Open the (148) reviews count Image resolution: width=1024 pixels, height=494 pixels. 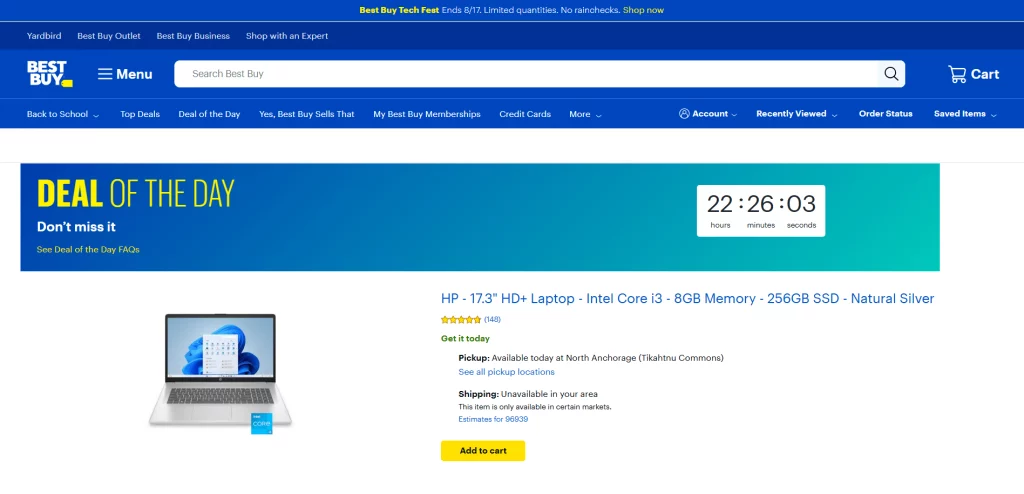click(x=492, y=320)
